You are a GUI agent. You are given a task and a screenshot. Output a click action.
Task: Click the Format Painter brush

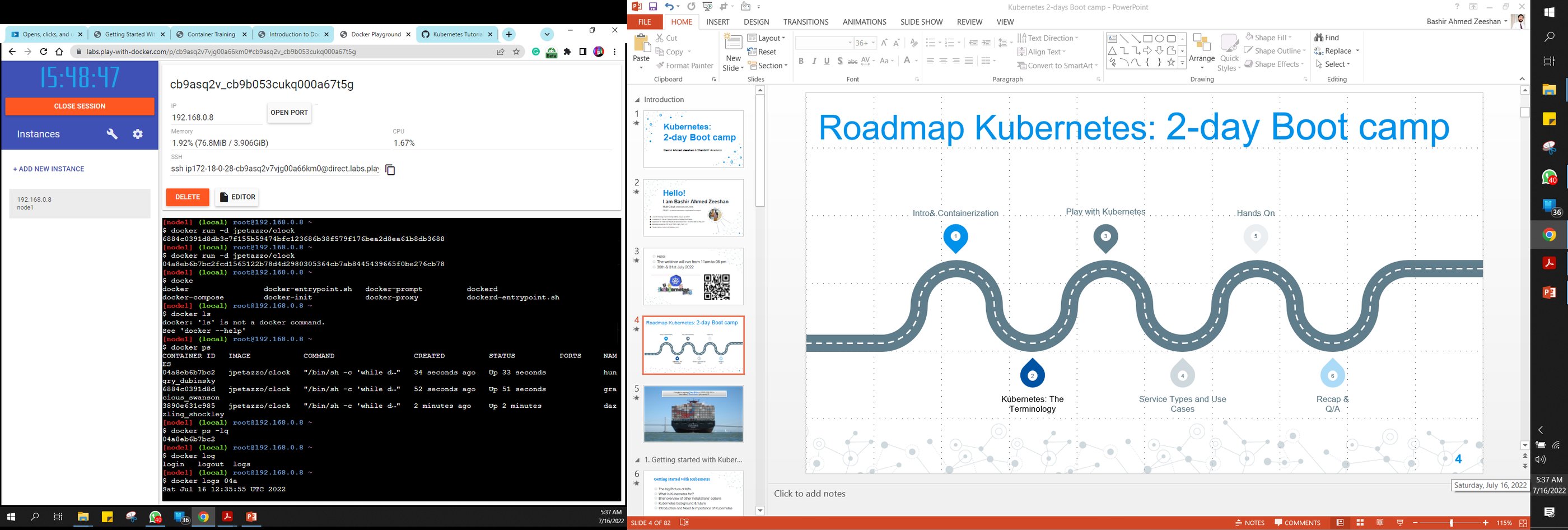pyautogui.click(x=660, y=66)
